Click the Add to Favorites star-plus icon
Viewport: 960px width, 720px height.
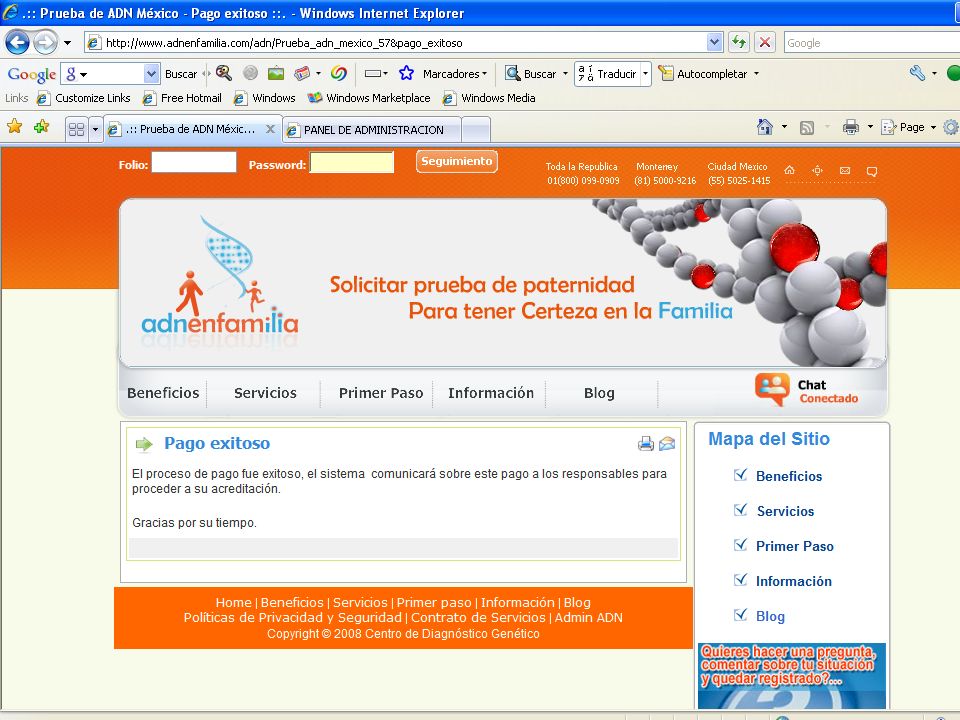point(41,127)
